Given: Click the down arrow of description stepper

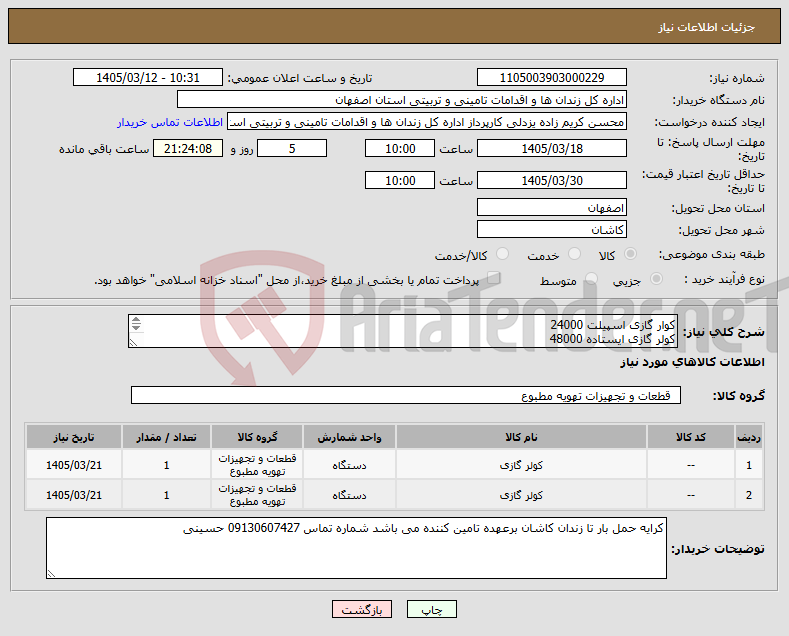Looking at the screenshot, I should coord(136,327).
